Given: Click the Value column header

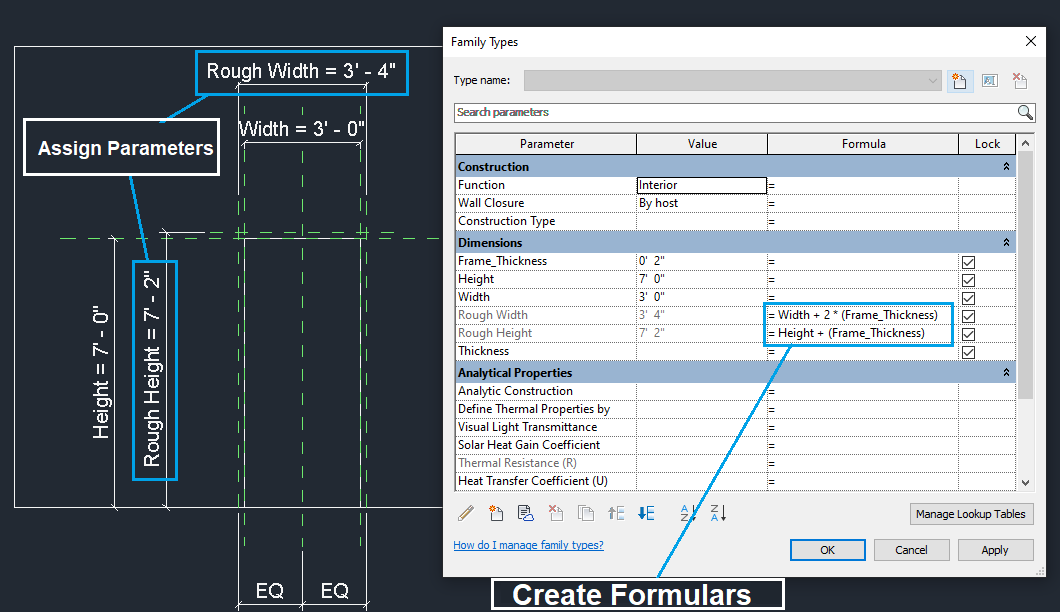Looking at the screenshot, I should [702, 144].
